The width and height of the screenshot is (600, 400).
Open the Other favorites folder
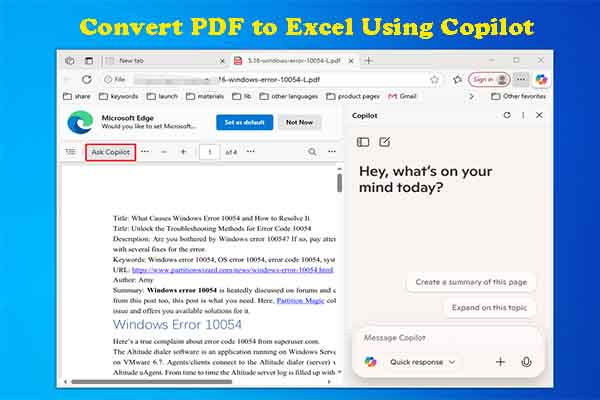518,96
